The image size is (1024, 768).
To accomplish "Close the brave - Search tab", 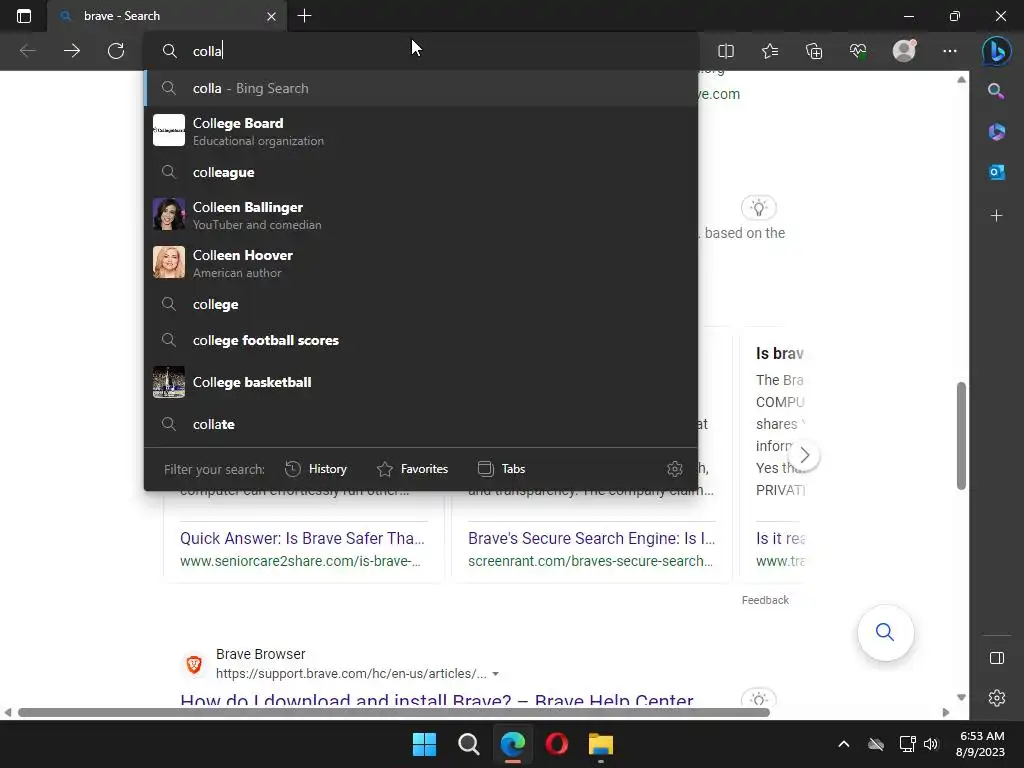I will tap(271, 16).
